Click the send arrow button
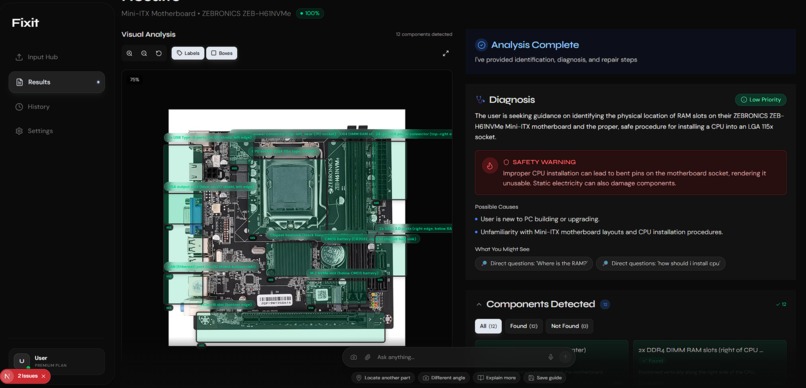The height and width of the screenshot is (388, 806). tap(565, 357)
